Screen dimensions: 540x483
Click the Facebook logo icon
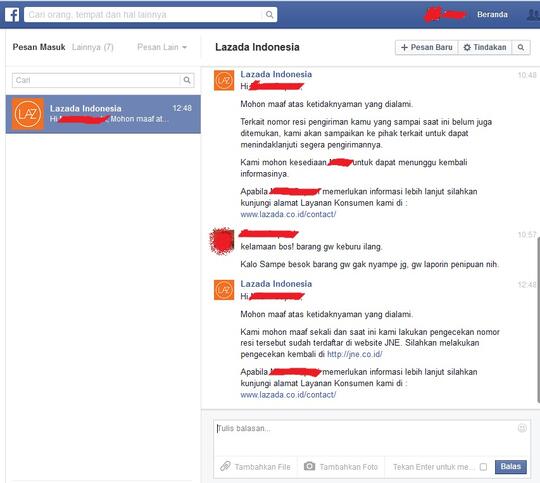point(12,15)
